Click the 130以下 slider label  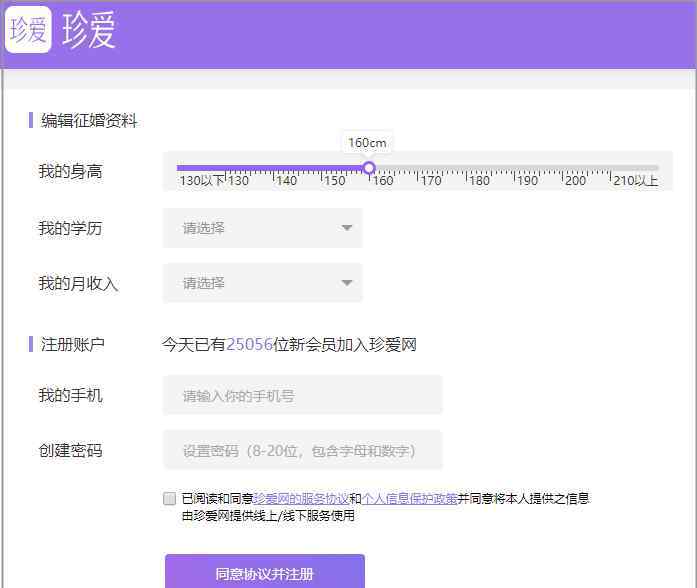[201, 181]
